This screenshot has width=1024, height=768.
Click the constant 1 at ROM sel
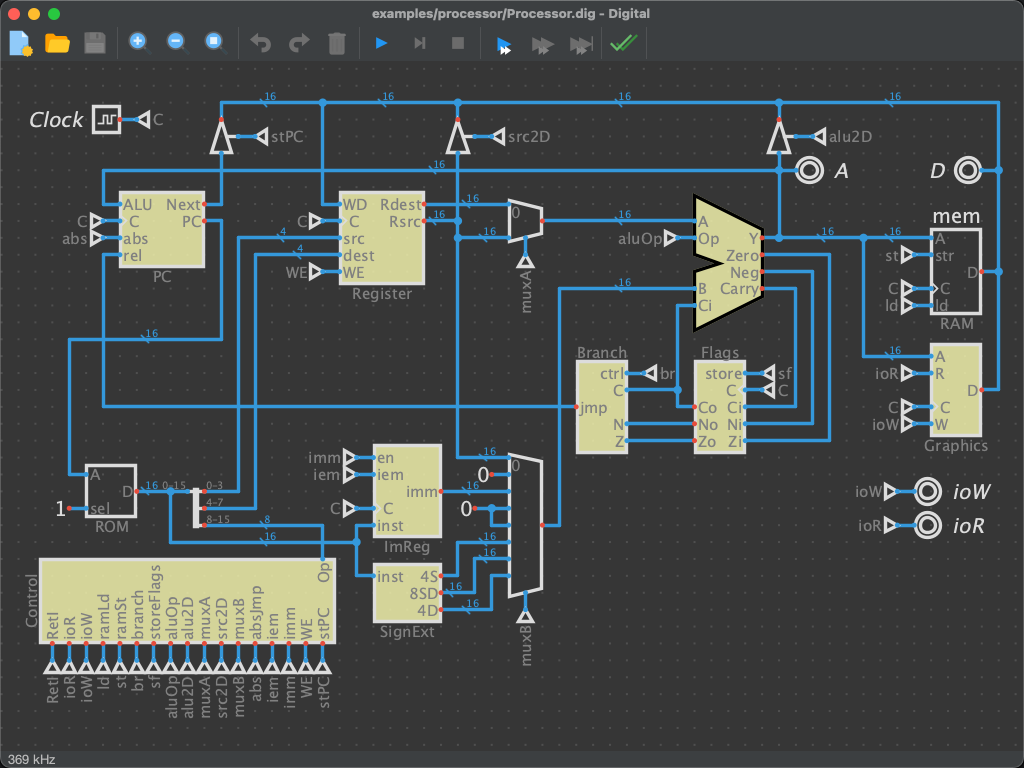61,508
